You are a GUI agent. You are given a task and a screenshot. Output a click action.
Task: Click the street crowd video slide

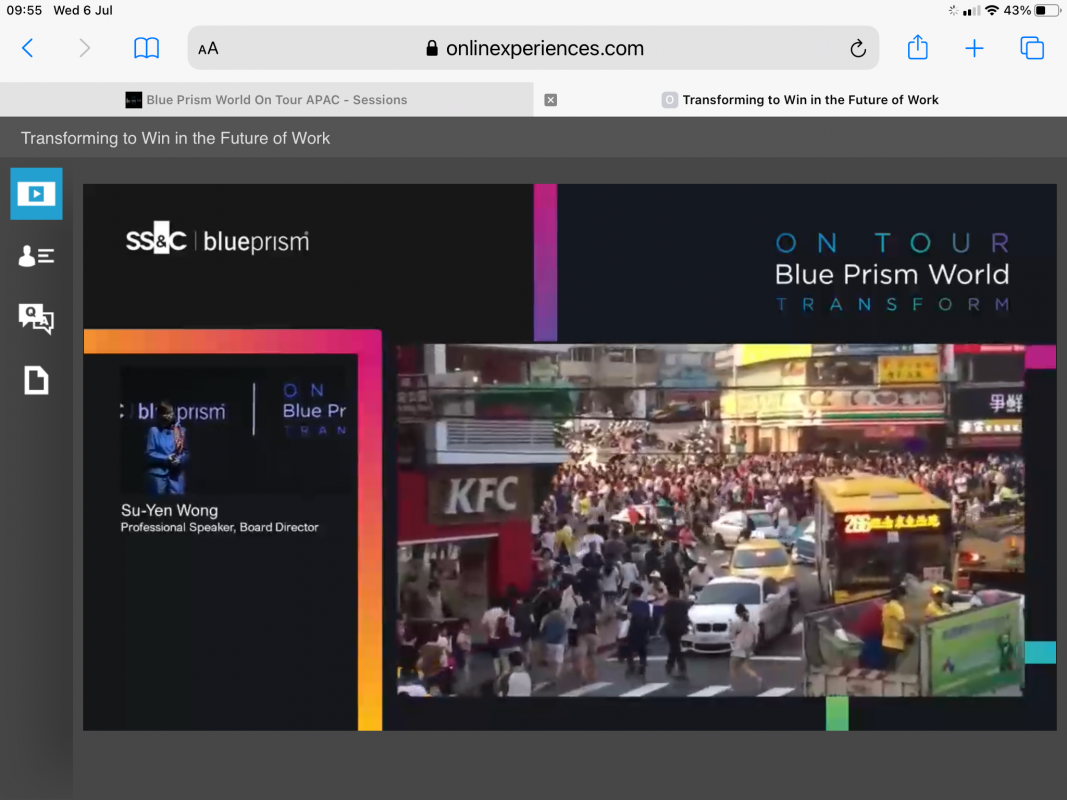[710, 520]
